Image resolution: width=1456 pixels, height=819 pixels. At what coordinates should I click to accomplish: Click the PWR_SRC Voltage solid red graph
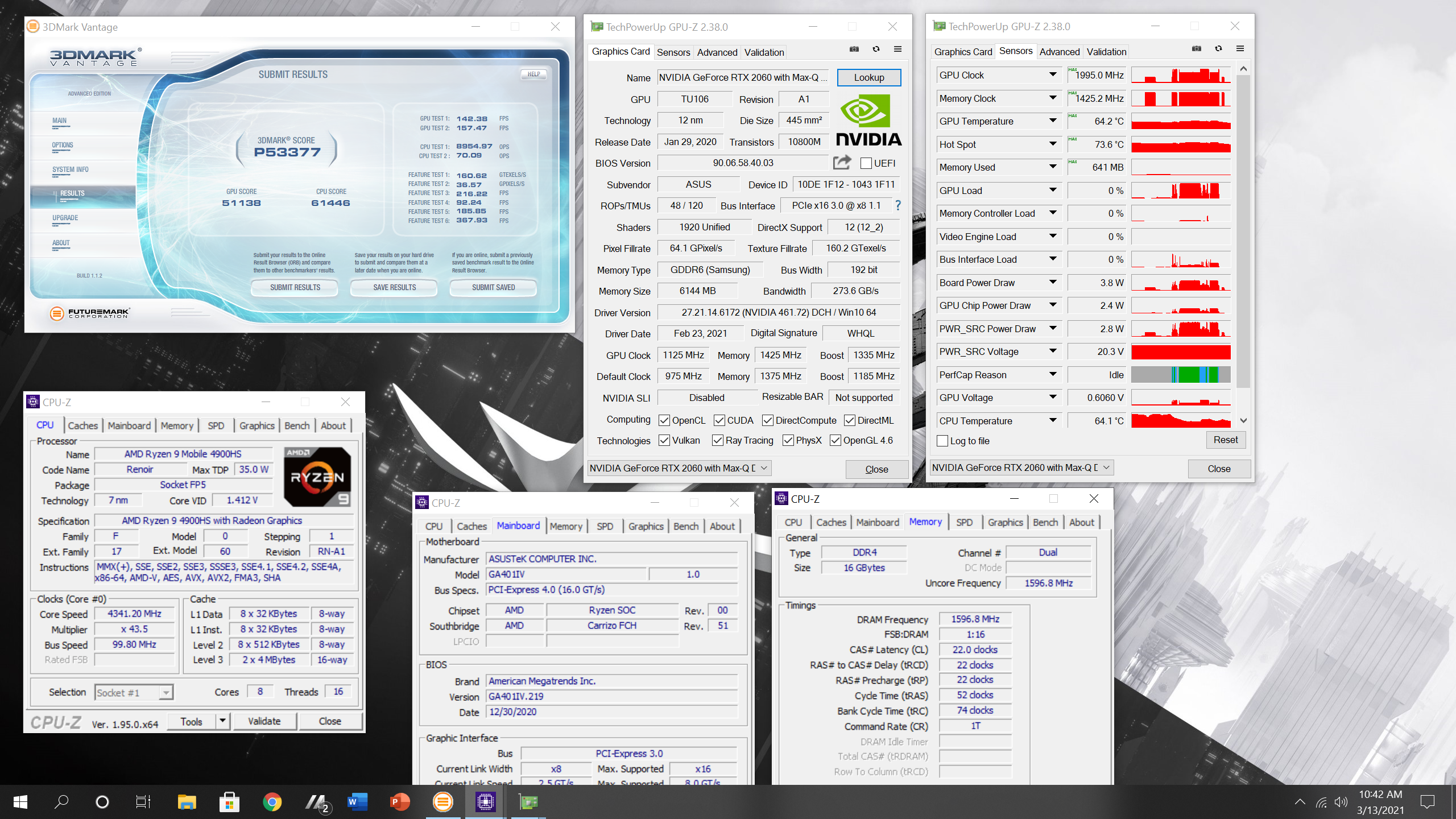[x=1181, y=351]
